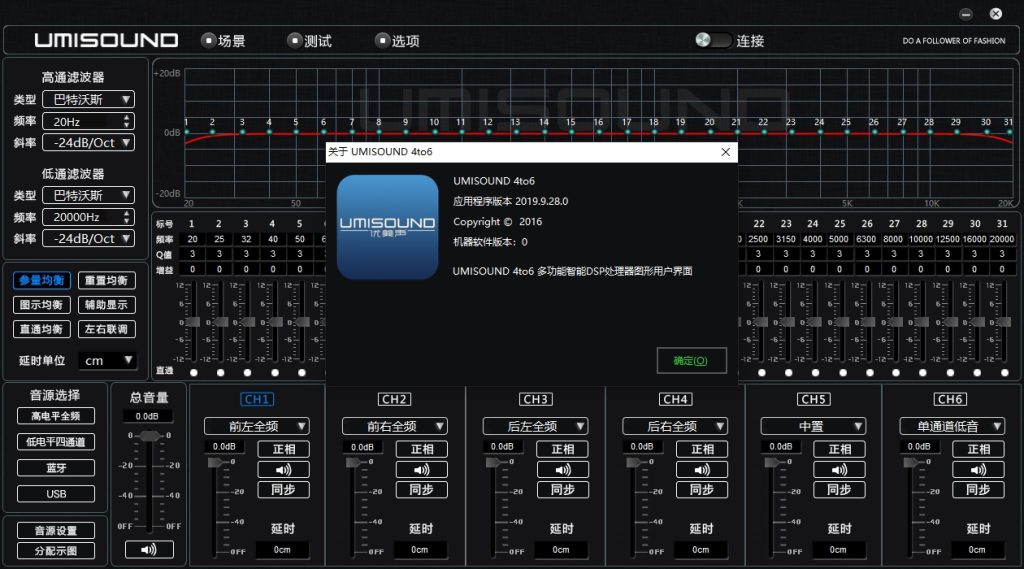Click EQ node 15 on the curve
Screen dimensions: 1024x569
(x=571, y=133)
